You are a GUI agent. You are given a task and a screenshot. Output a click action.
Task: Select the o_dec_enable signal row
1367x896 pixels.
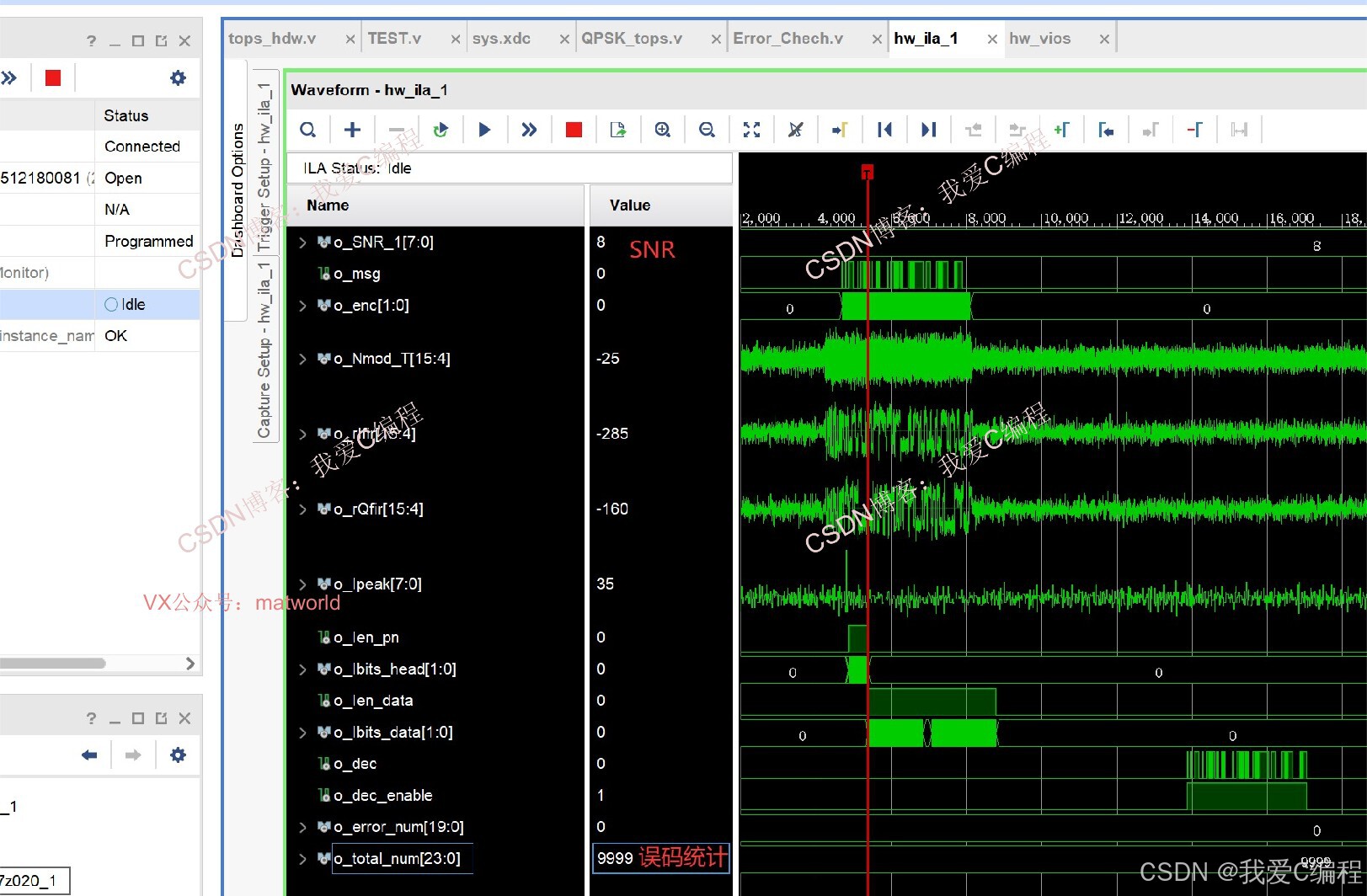435,796
